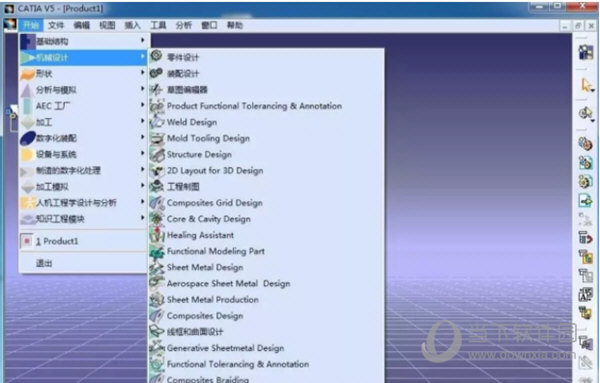The width and height of the screenshot is (600, 383).
Task: Expand the 基础结构 submenu arrow
Action: (x=142, y=40)
